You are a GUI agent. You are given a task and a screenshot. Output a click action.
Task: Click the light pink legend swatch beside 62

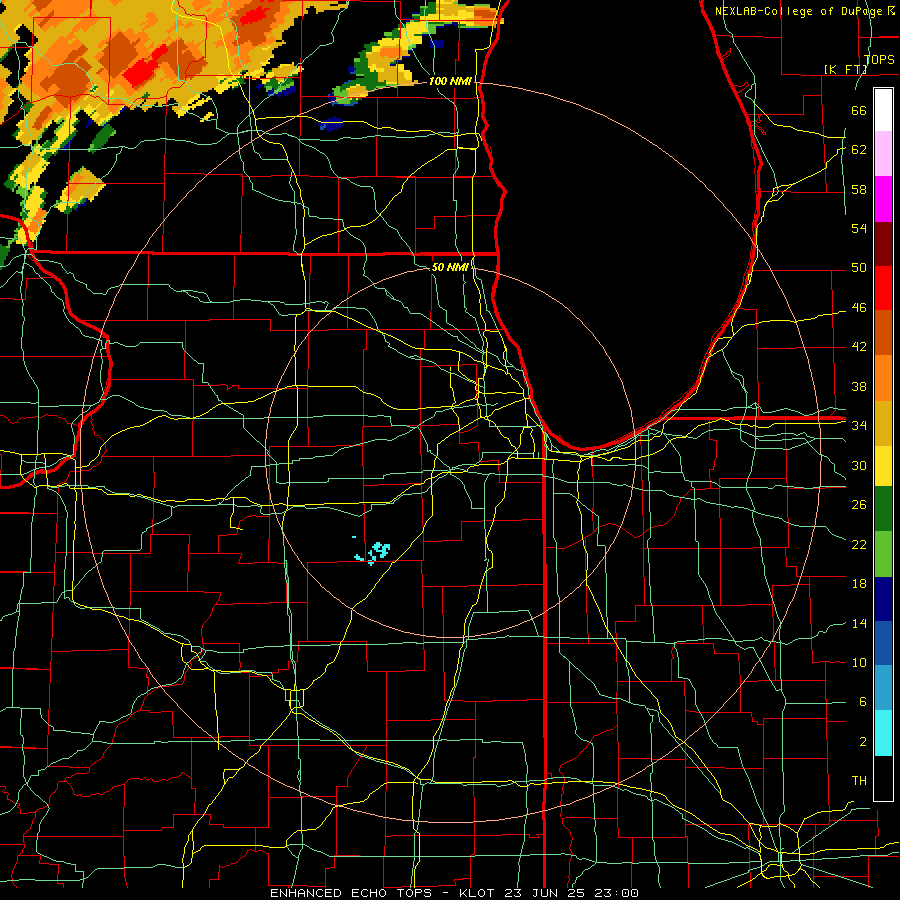pos(883,154)
